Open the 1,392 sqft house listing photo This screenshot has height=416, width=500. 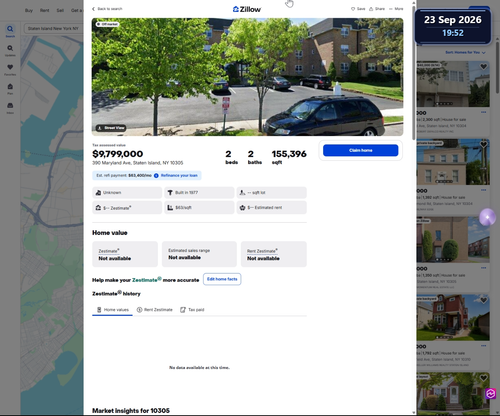coord(453,162)
